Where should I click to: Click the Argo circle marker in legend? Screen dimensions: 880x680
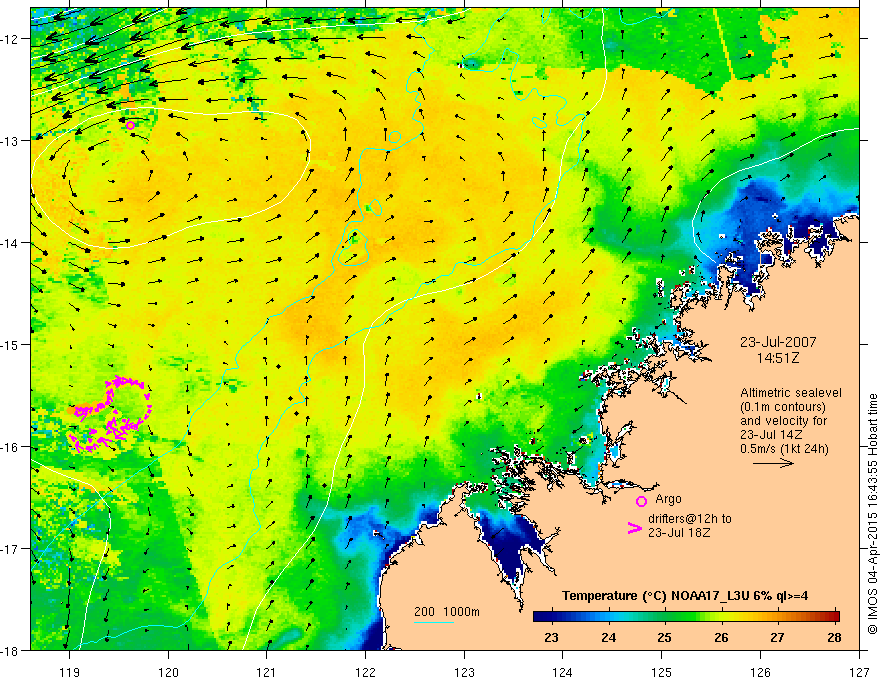(641, 501)
